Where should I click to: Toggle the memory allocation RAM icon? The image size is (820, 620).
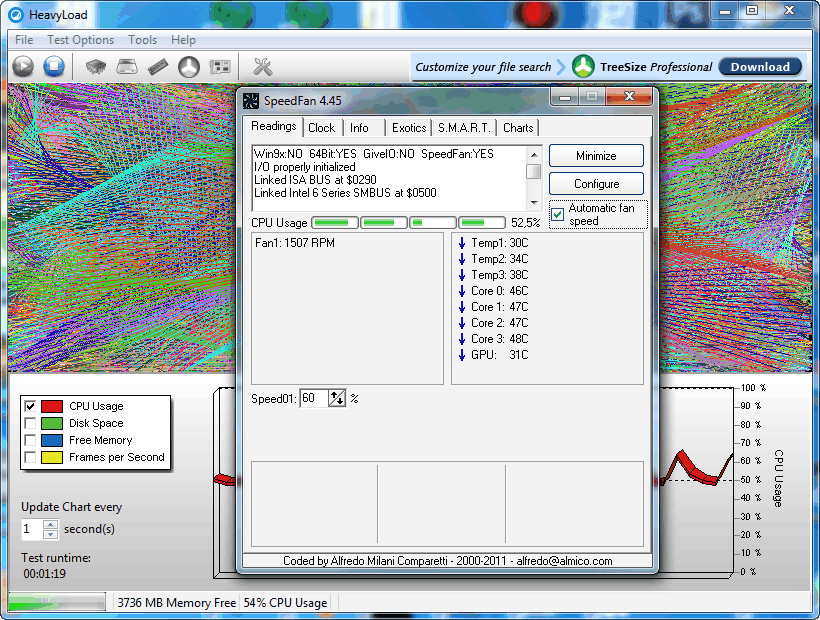click(x=158, y=67)
